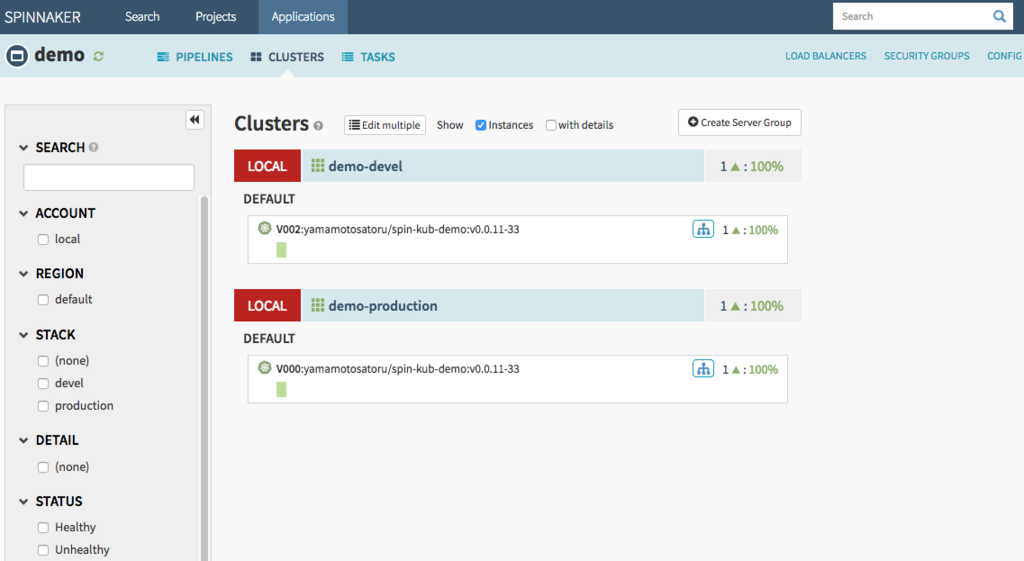Focus the global Search box in header
This screenshot has height=561, width=1024.
[912, 16]
